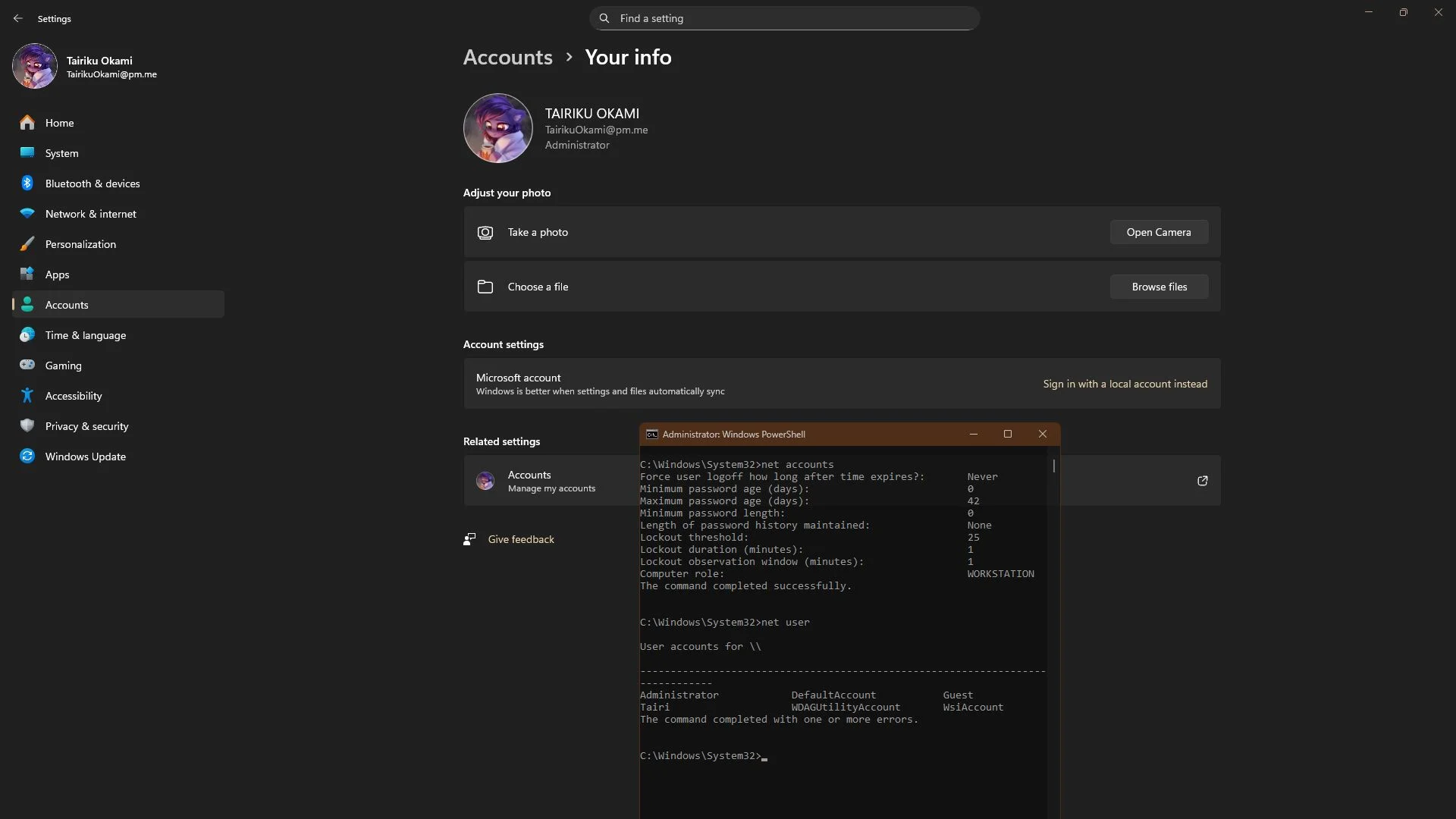Click the Browse files button

tap(1159, 287)
